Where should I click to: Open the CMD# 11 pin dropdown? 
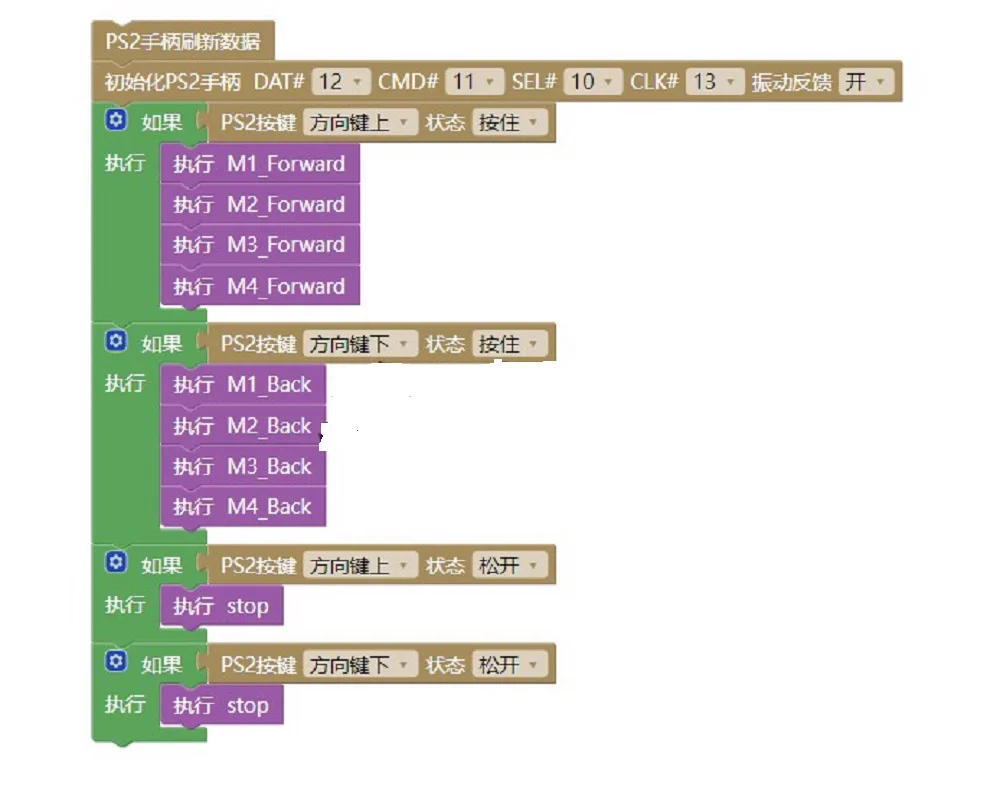(x=474, y=82)
